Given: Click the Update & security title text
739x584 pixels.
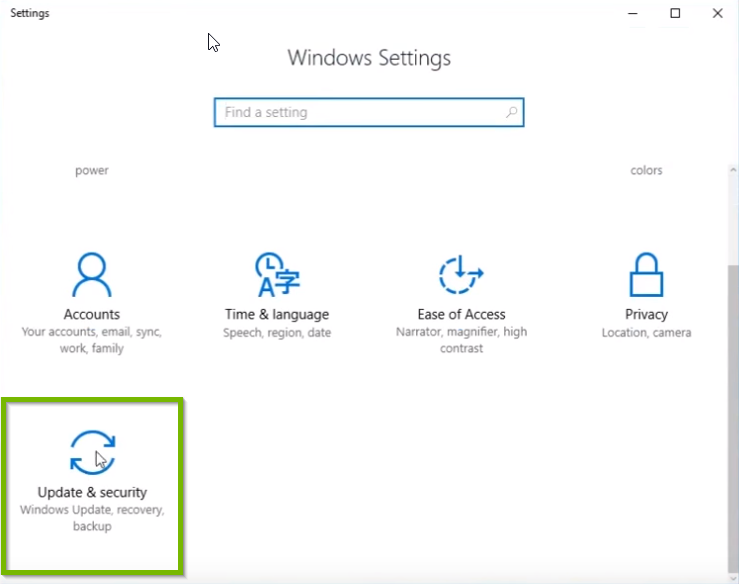Looking at the screenshot, I should click(92, 492).
